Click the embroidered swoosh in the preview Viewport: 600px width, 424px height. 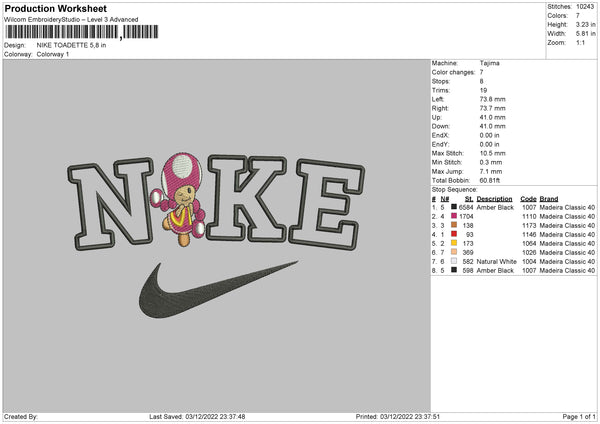pyautogui.click(x=216, y=290)
